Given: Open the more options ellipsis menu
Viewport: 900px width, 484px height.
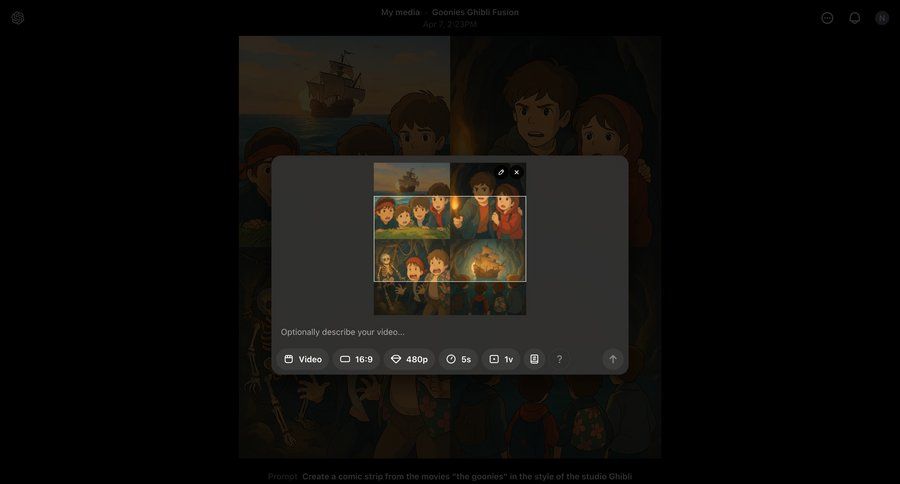Looking at the screenshot, I should coord(827,18).
